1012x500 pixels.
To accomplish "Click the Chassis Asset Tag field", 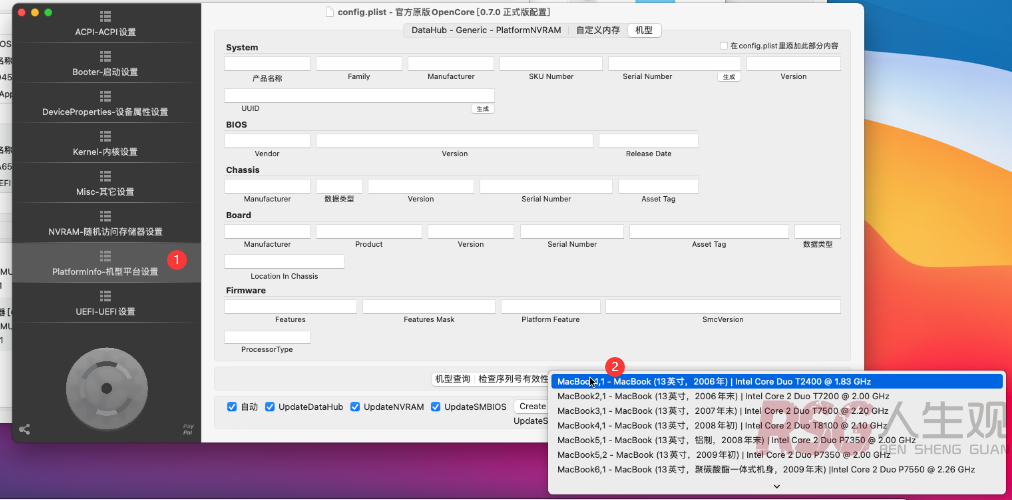I will tap(658, 186).
